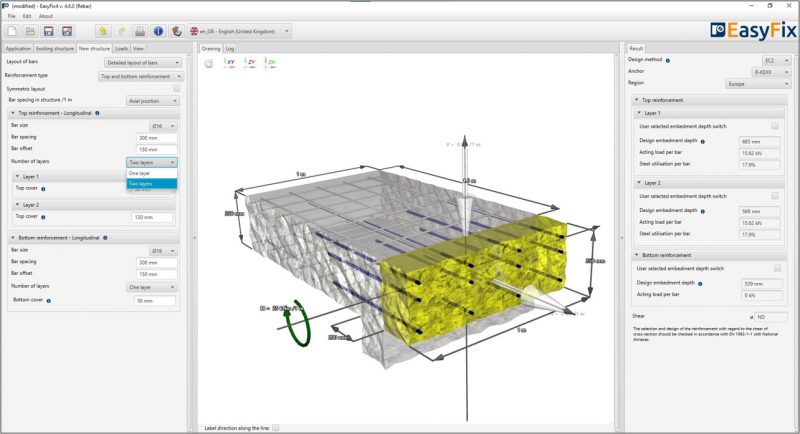Open bottom Number of layers One layer dropdown

tap(152, 287)
